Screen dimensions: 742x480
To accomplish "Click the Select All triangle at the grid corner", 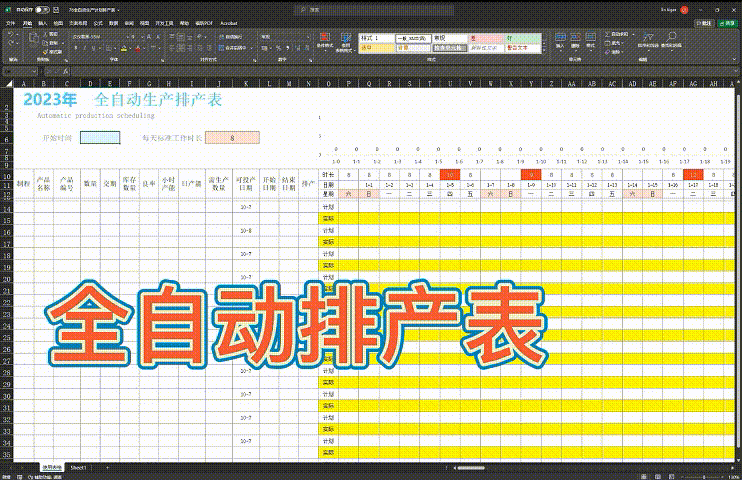I will pos(9,83).
